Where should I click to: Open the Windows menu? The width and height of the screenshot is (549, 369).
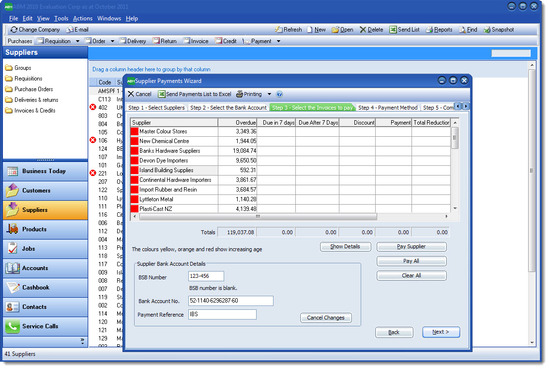click(109, 19)
